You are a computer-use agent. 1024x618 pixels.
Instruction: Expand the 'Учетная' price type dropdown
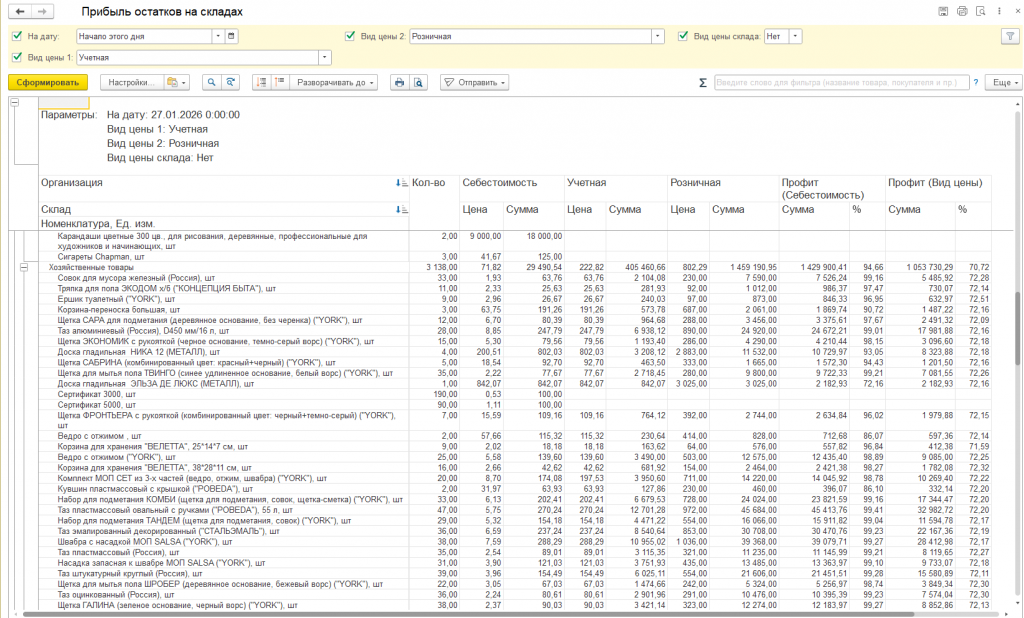point(326,58)
